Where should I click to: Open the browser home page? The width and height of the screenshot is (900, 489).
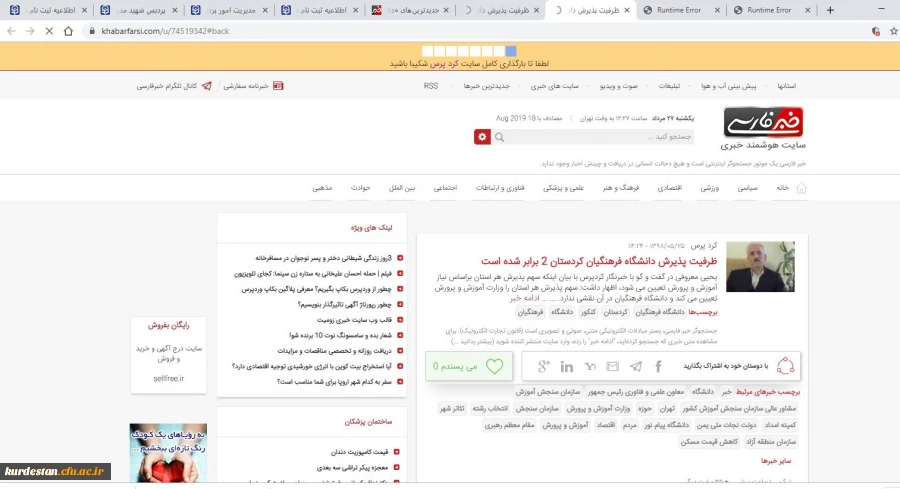pyautogui.click(x=68, y=31)
